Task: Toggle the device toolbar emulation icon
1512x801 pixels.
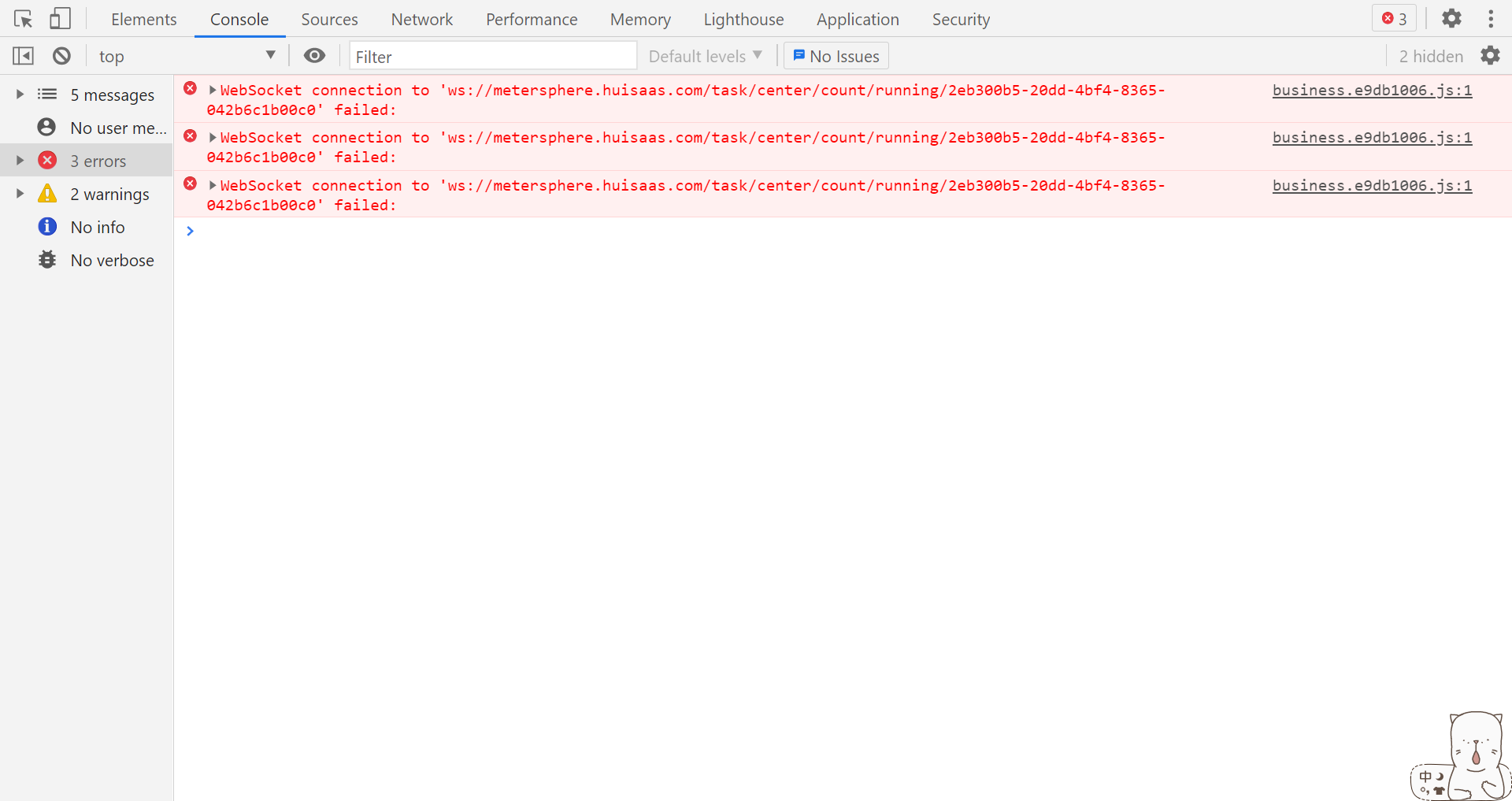Action: [x=60, y=18]
